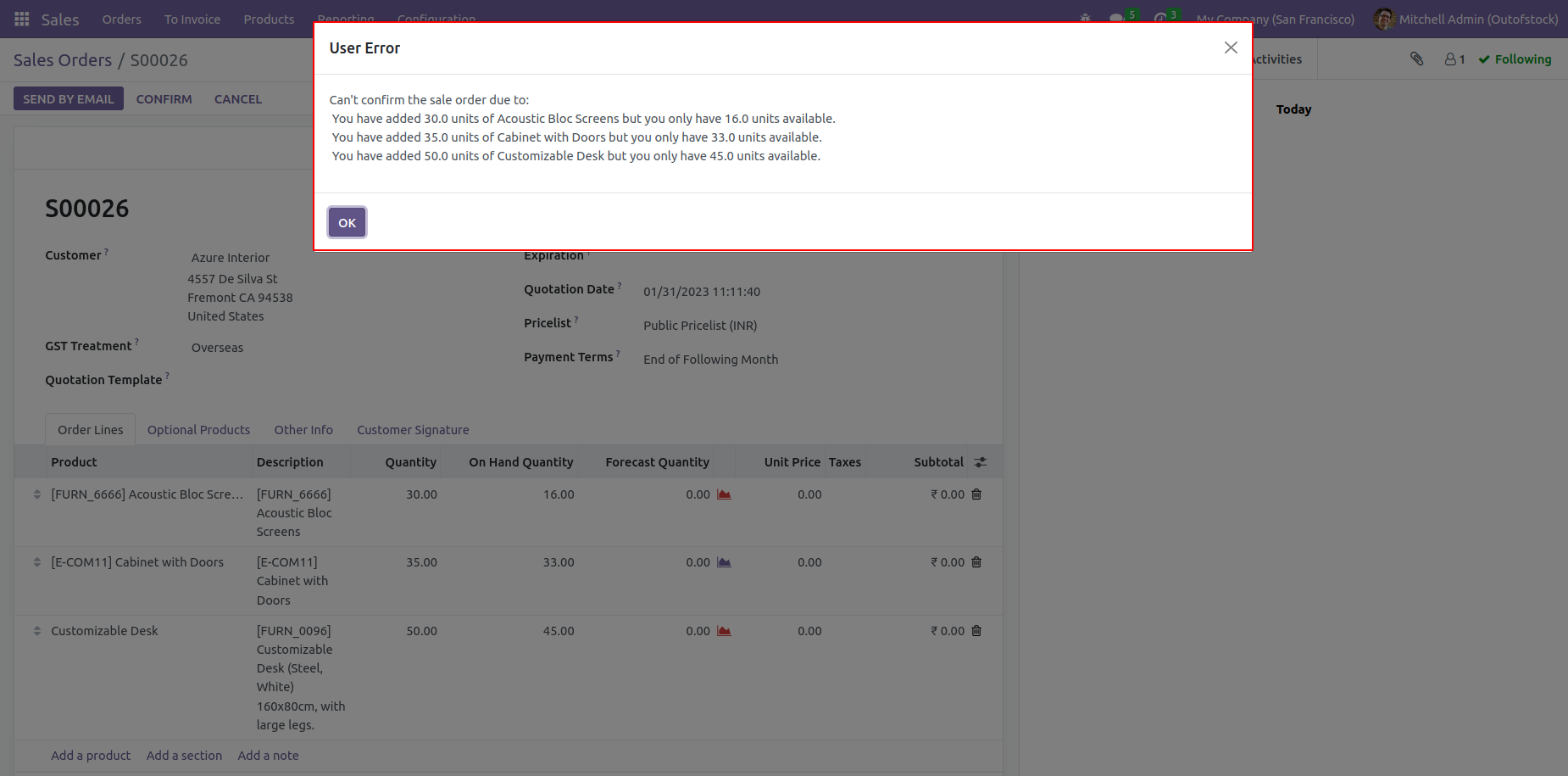This screenshot has width=1568, height=776.
Task: Open Payment Terms field End of Following Month
Action: click(710, 360)
